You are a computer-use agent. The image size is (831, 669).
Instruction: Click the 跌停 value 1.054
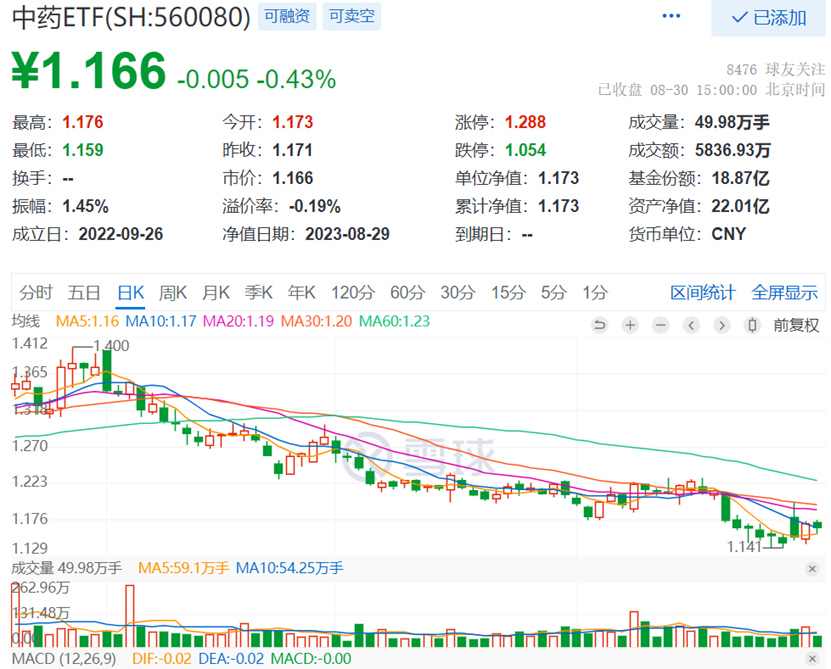click(525, 150)
